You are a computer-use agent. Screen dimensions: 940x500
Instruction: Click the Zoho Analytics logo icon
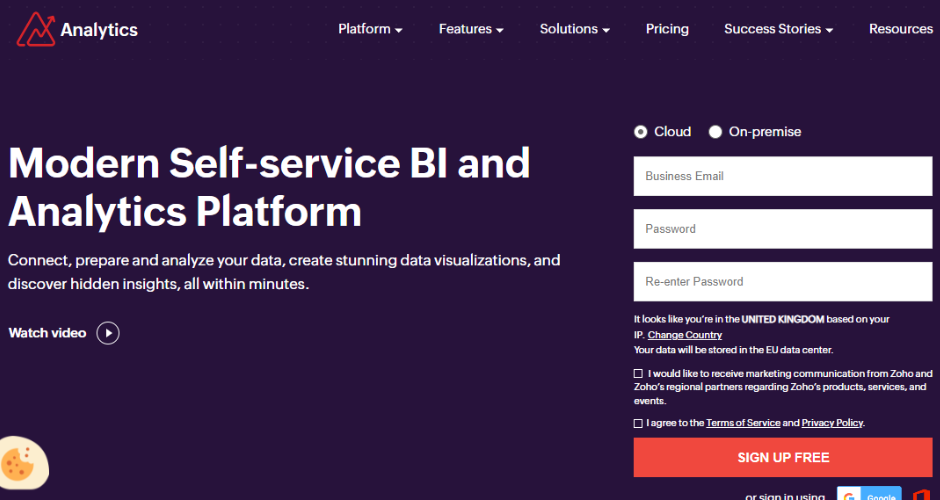36,29
